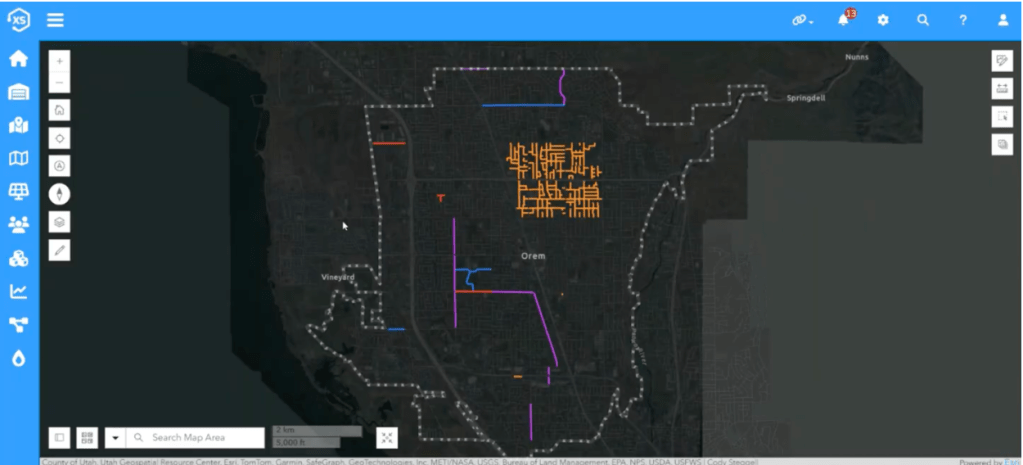
Task: Open the line chart analytics icon
Action: point(18,291)
